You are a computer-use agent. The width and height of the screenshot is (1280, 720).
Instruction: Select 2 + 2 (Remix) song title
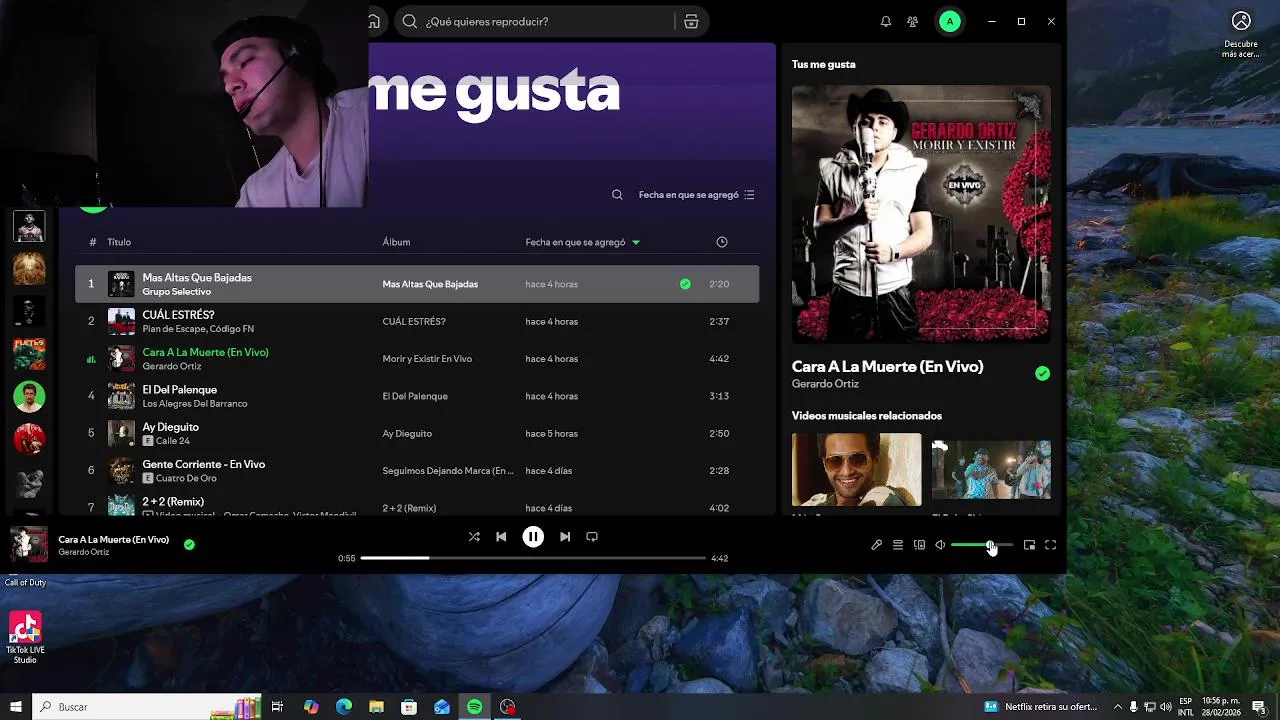(173, 502)
